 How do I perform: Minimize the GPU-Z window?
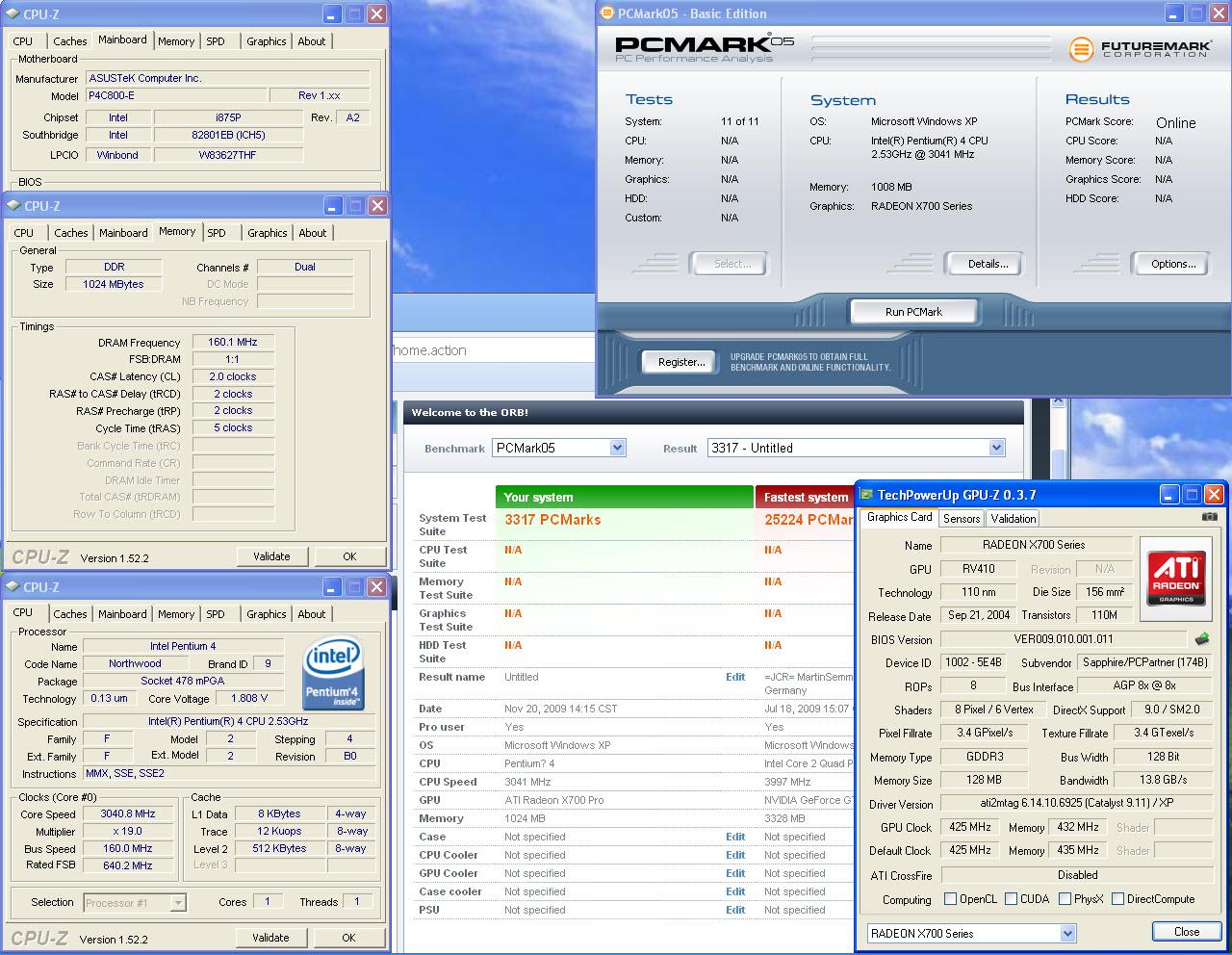click(1168, 495)
